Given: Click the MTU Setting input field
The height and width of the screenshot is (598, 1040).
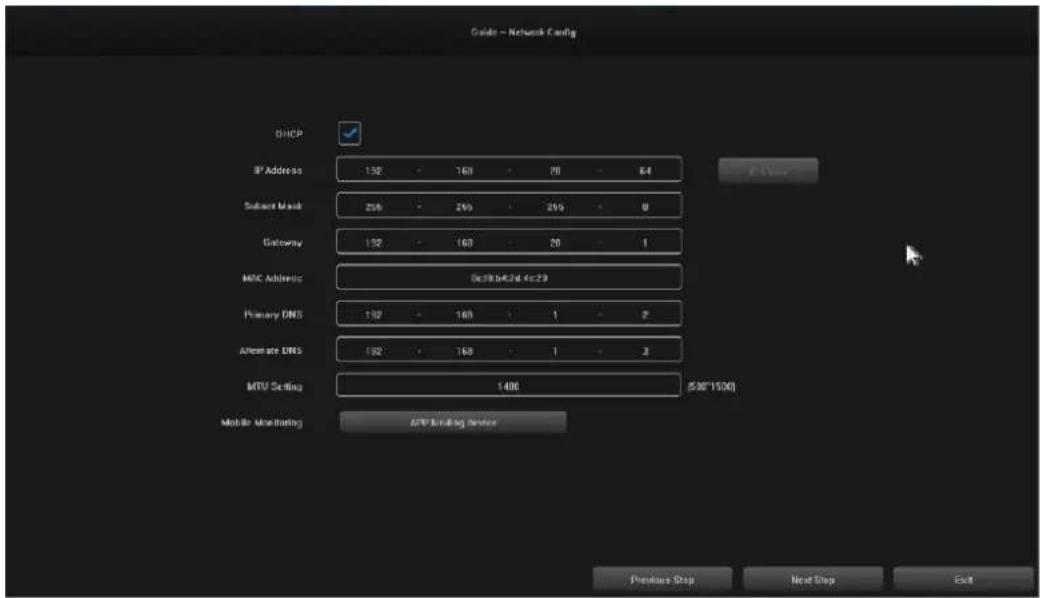Looking at the screenshot, I should point(509,385).
